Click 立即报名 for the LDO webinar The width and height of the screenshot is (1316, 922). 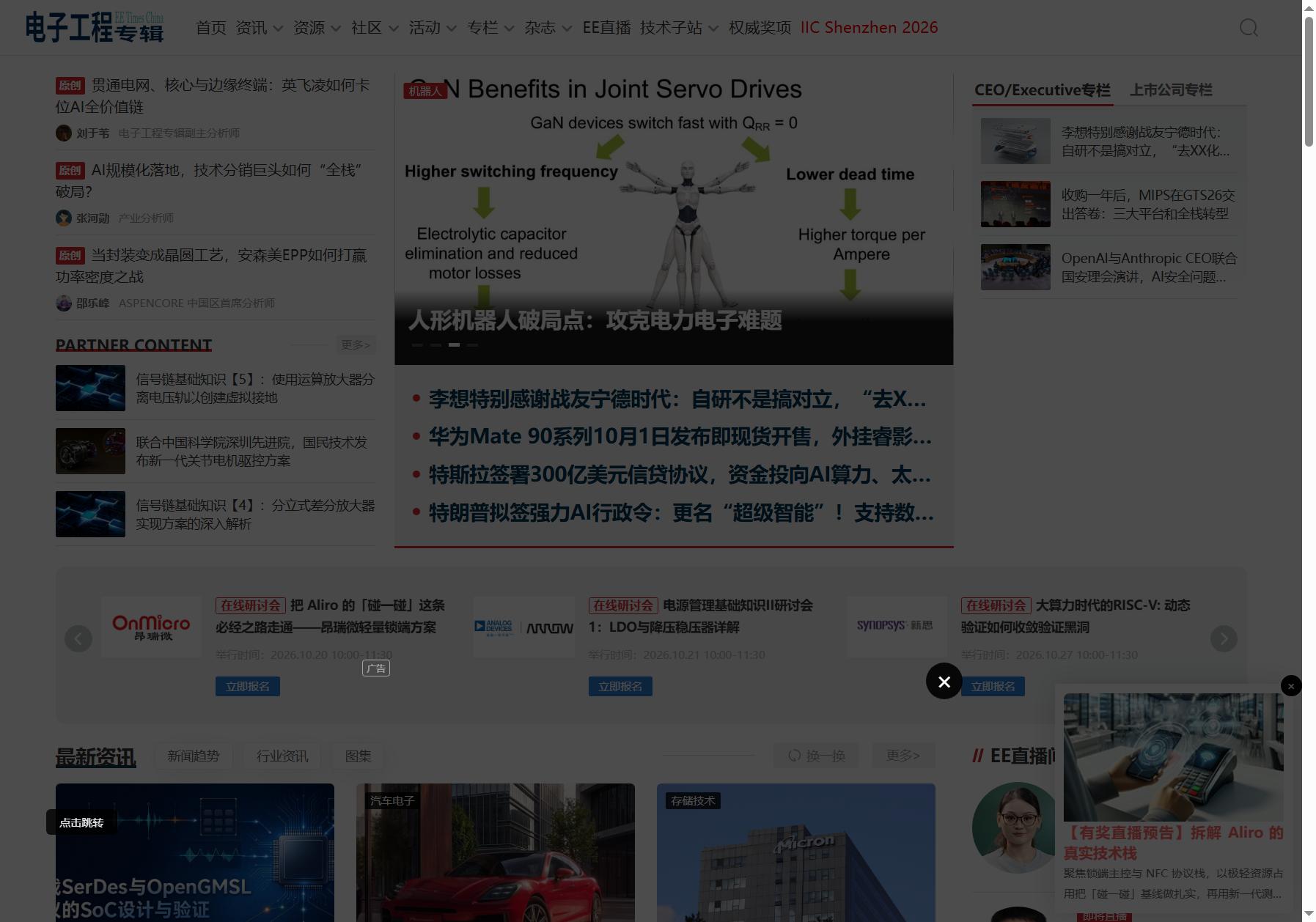(x=620, y=687)
